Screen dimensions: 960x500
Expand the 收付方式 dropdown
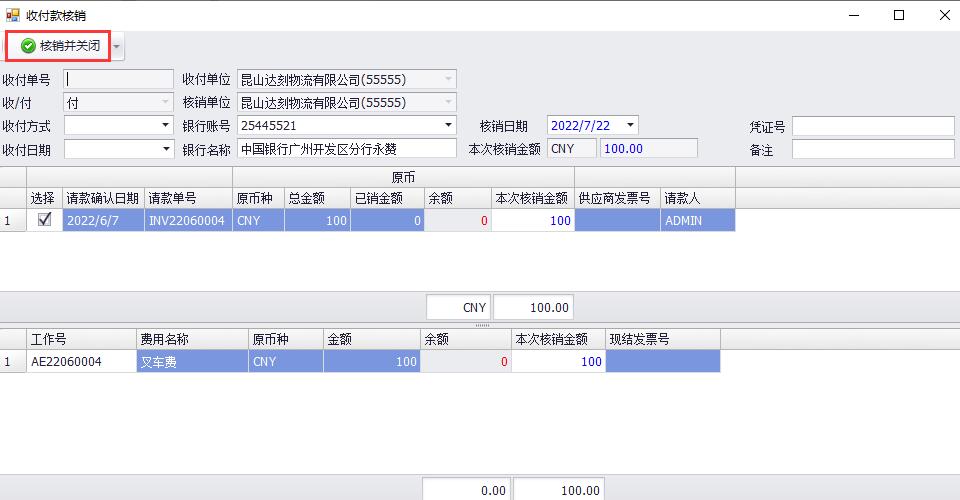coord(165,125)
